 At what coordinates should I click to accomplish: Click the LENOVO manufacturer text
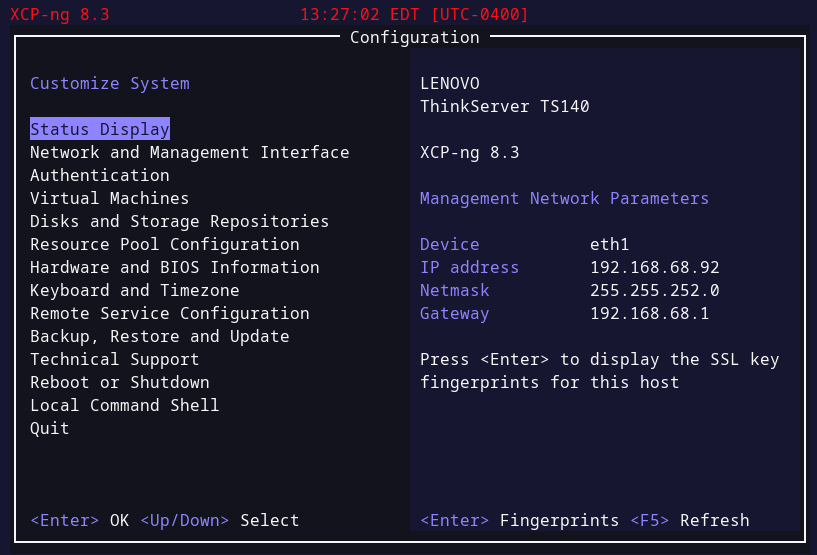pos(450,83)
